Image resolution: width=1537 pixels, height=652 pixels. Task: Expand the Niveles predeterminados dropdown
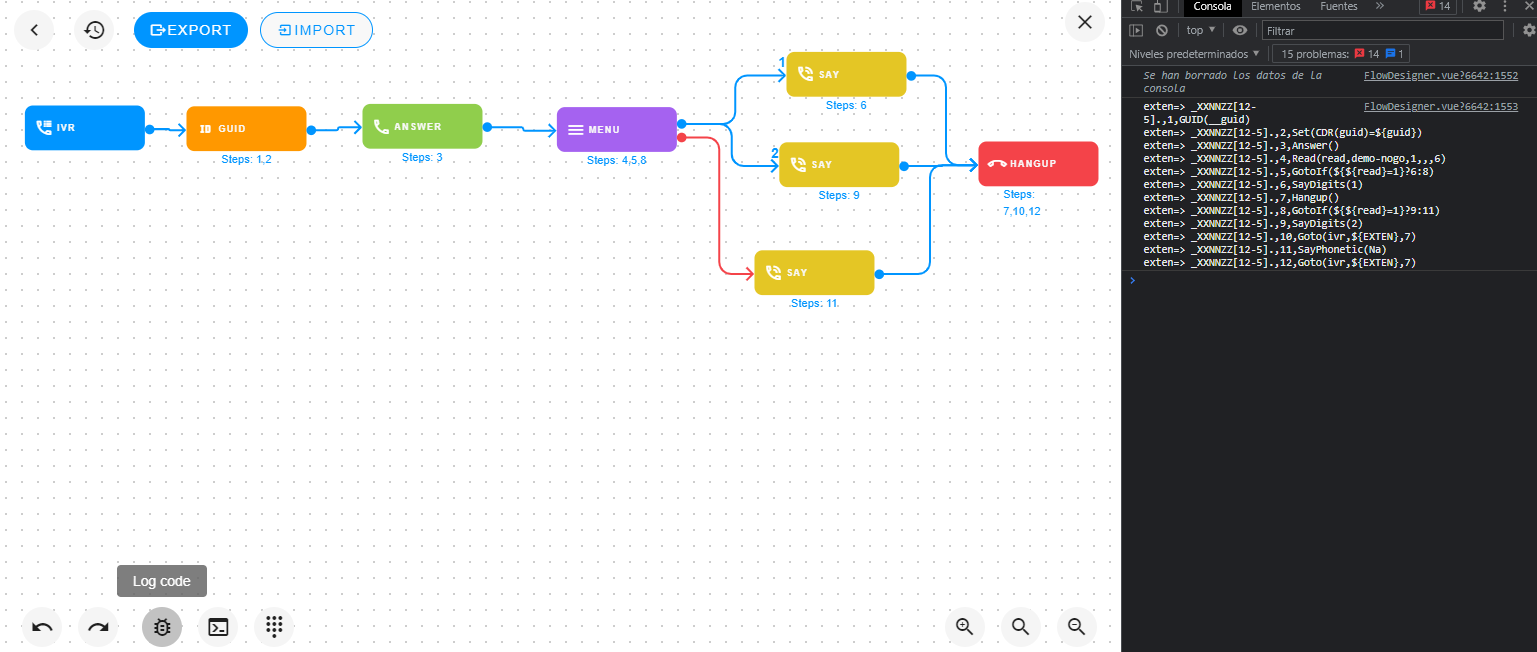pos(1194,53)
